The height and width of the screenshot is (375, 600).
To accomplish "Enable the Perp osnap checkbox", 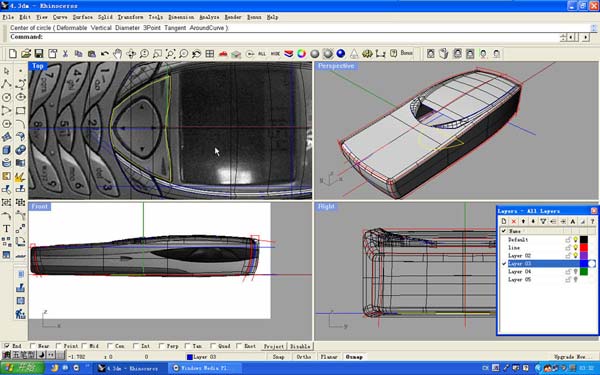I will pos(161,346).
